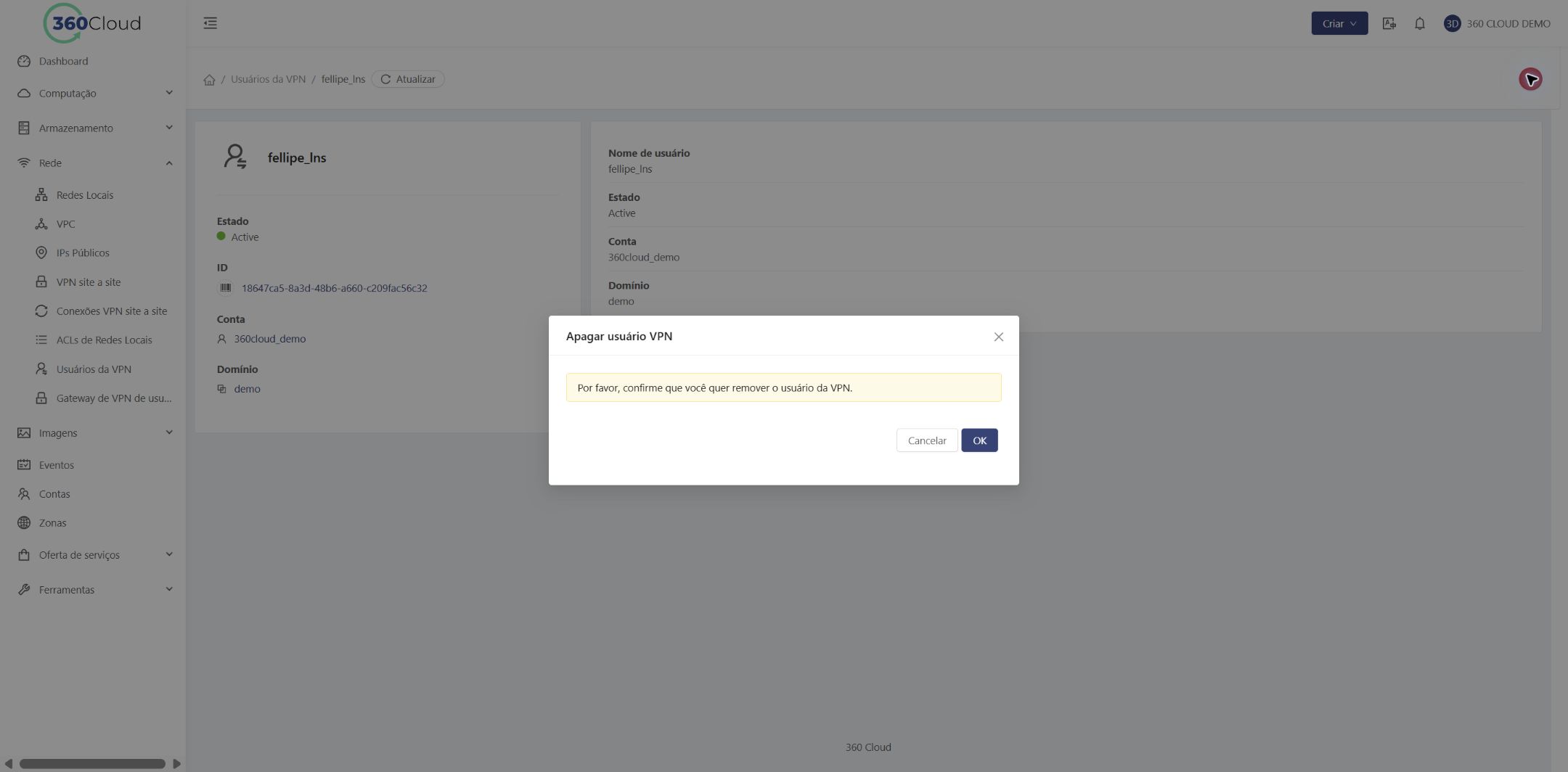Viewport: 1568px width, 772px height.
Task: Click the left arrow of sidebar scrollbar
Action: point(8,763)
